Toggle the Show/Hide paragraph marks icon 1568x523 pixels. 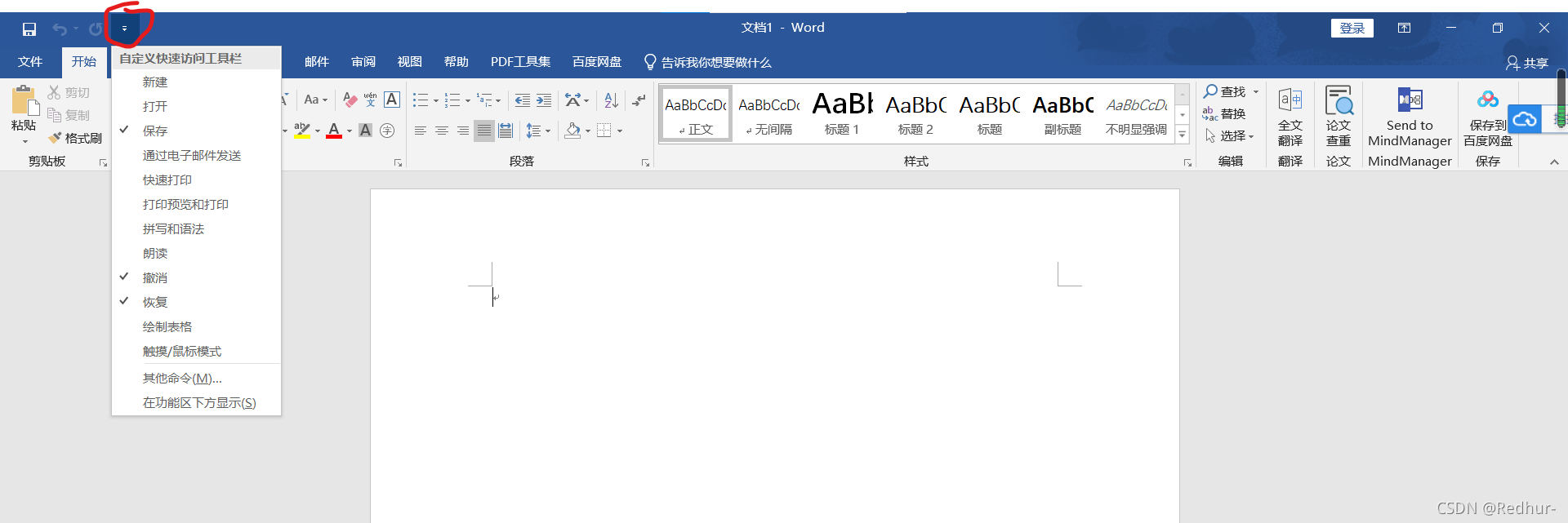coord(639,100)
